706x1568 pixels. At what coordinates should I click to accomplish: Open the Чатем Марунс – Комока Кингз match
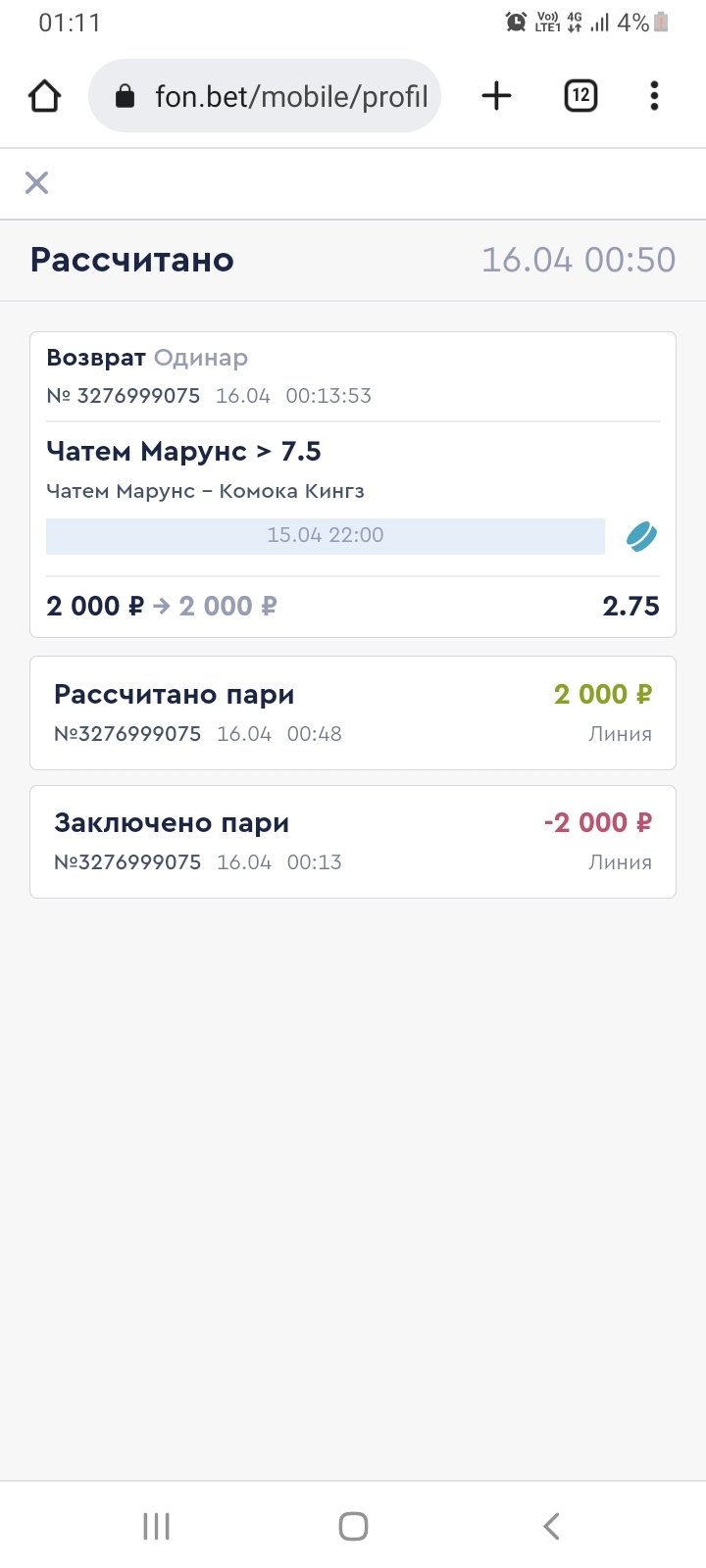pos(205,491)
